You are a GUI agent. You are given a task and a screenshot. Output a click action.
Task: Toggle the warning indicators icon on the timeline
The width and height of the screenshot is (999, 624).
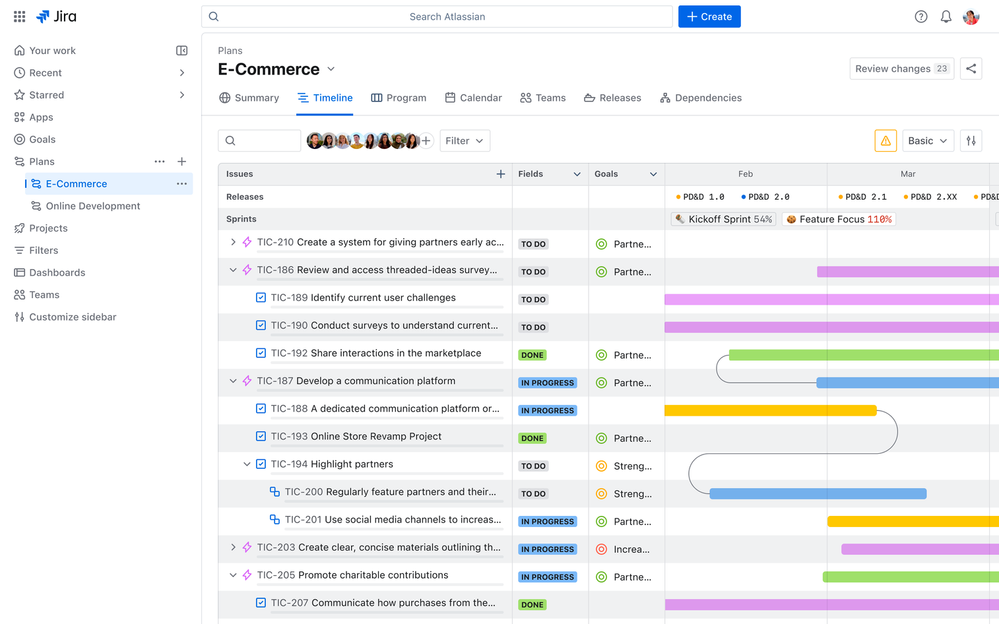(x=885, y=140)
